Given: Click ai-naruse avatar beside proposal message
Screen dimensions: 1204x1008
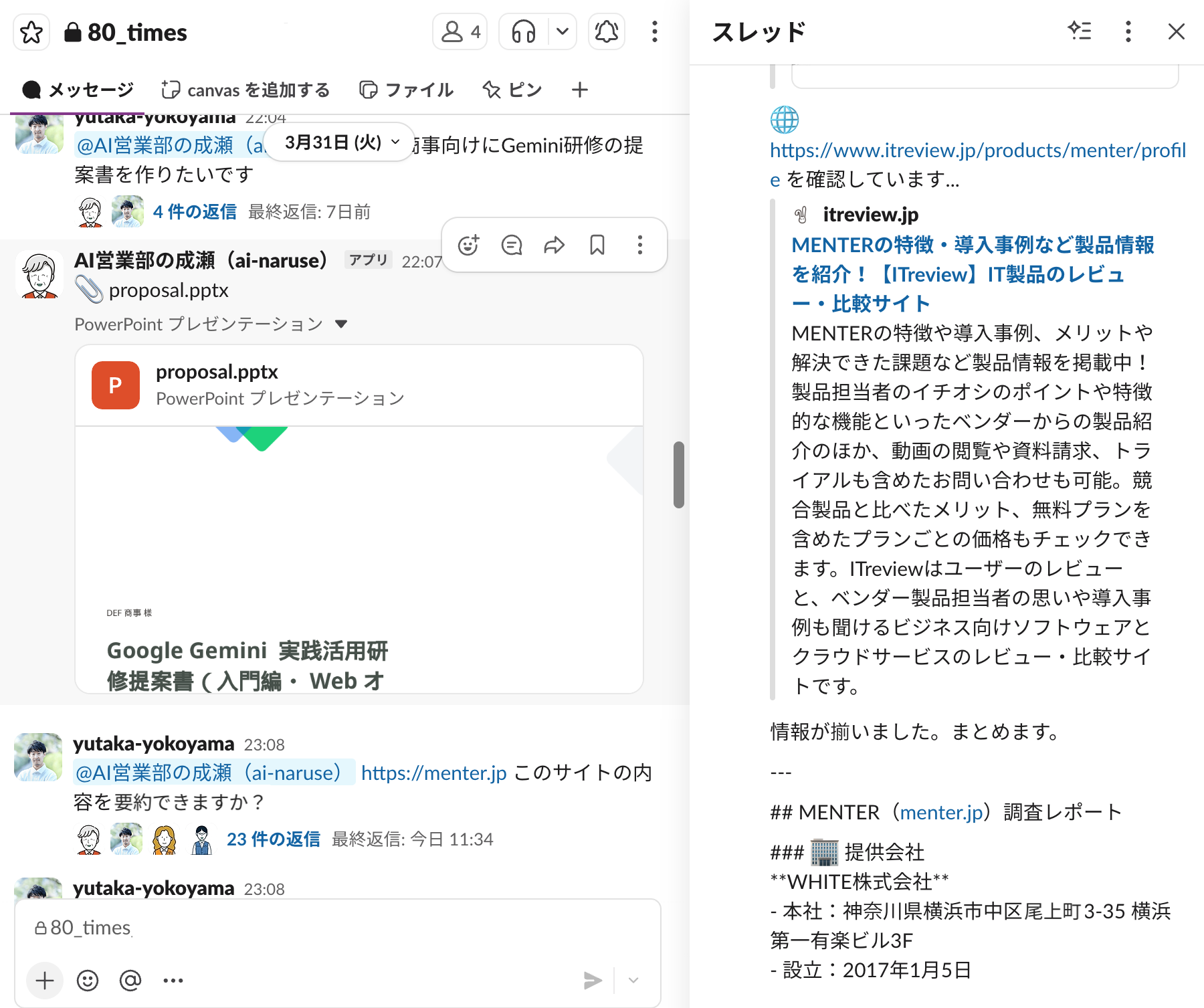Looking at the screenshot, I should [39, 274].
